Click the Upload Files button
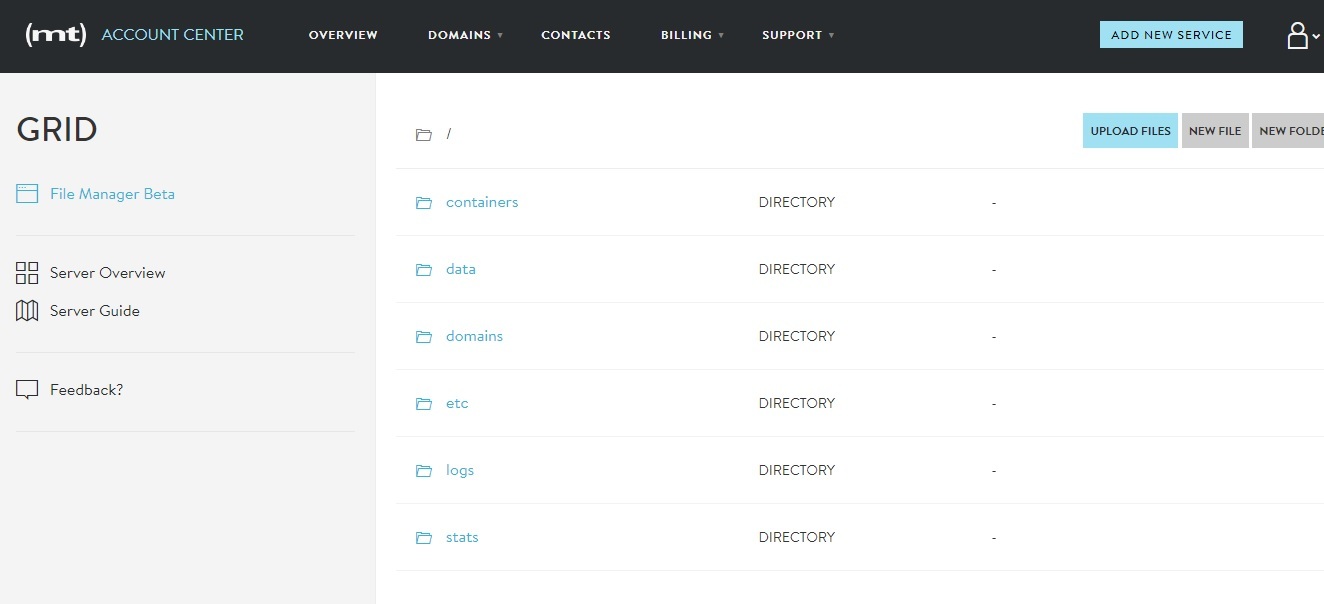The width and height of the screenshot is (1324, 604). [1130, 131]
